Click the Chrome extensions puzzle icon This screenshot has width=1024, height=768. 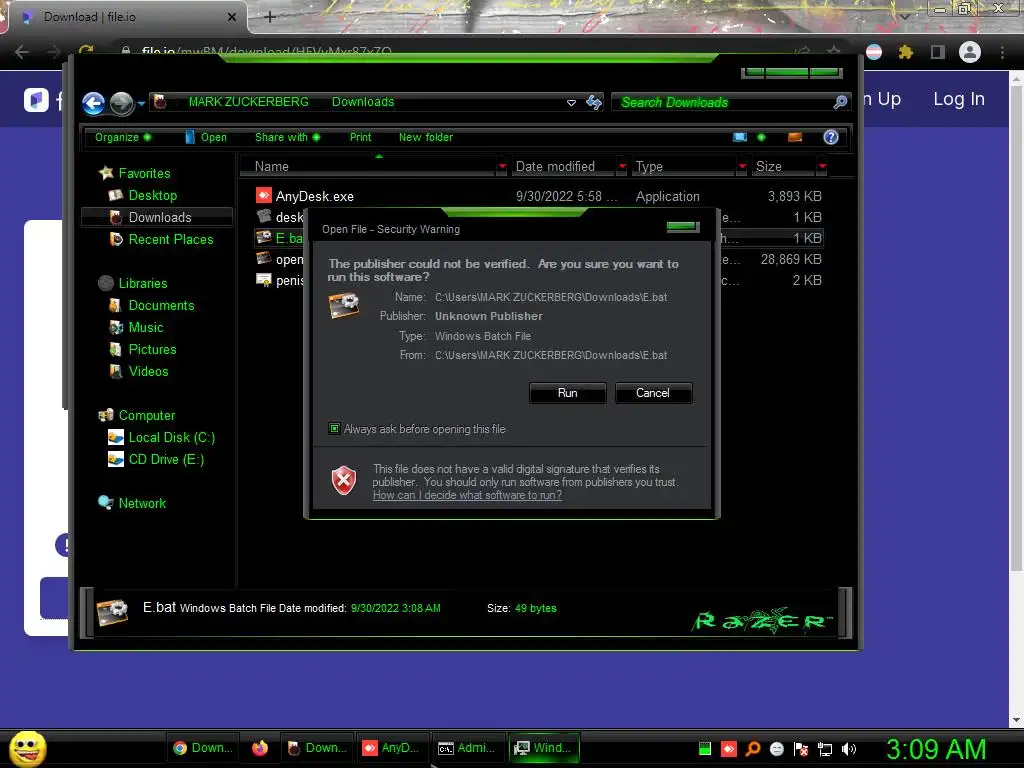(905, 52)
